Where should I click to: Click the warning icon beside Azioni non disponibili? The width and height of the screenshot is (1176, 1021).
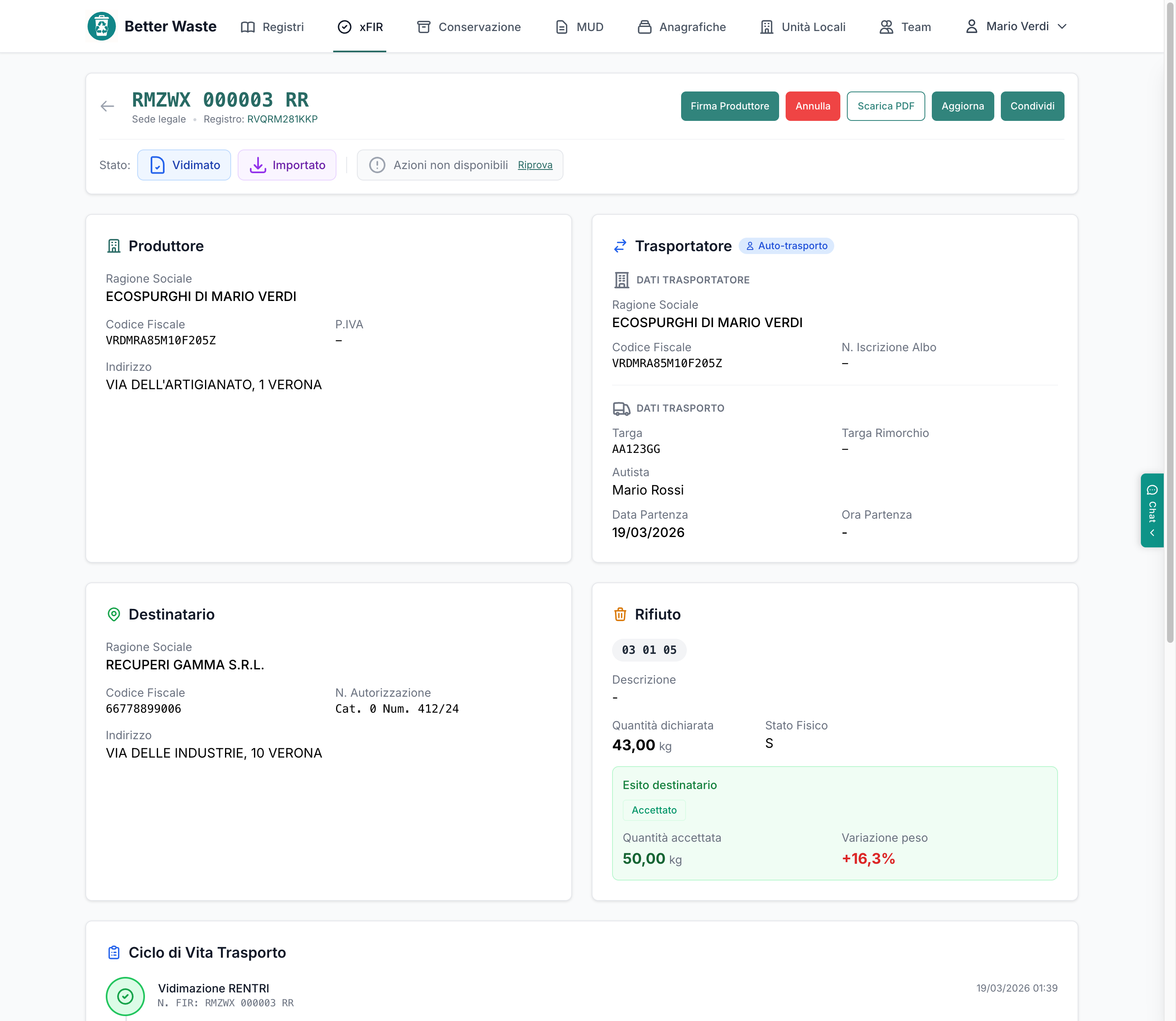[x=377, y=165]
